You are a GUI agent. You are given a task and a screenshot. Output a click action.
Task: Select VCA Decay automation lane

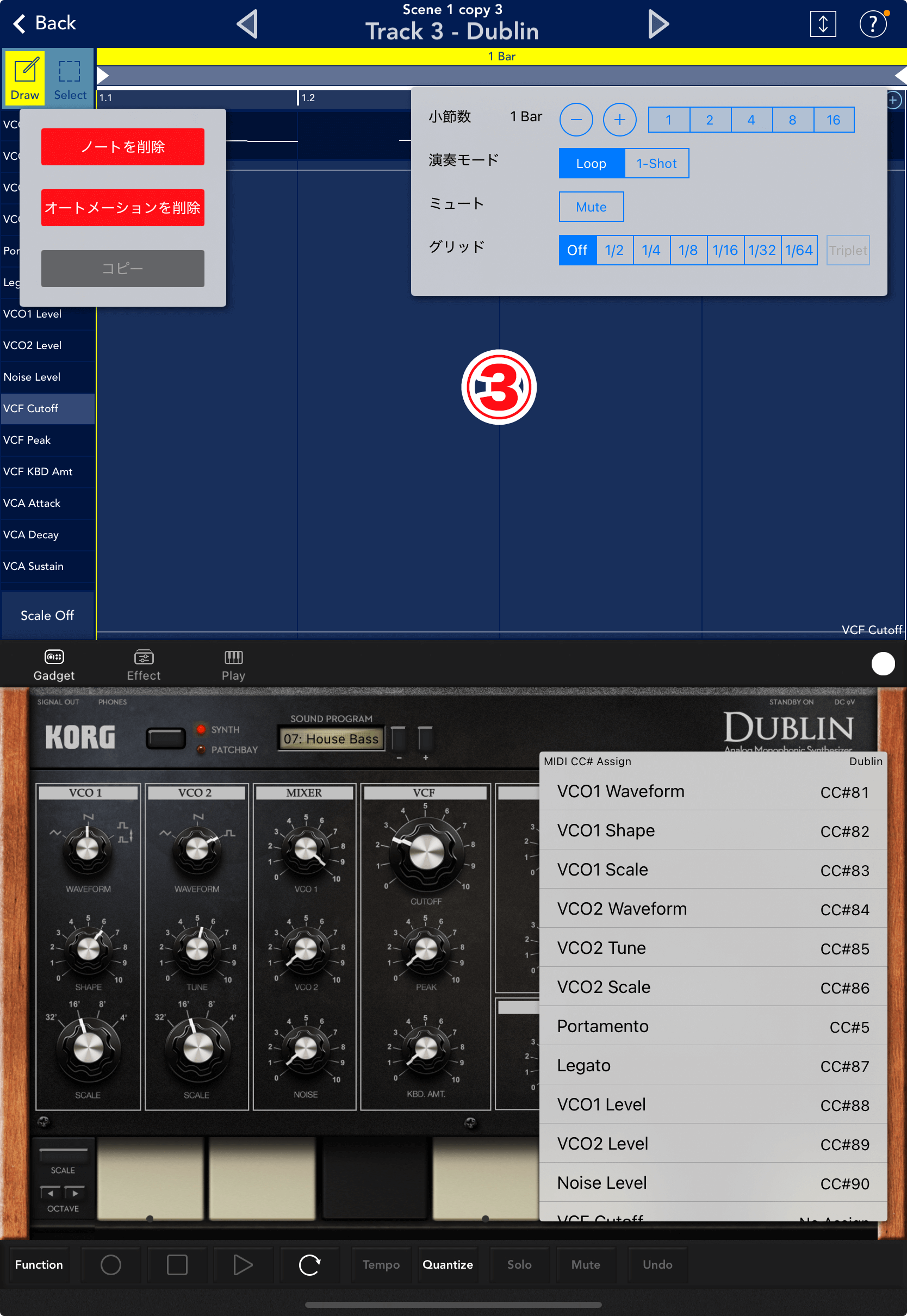click(48, 535)
